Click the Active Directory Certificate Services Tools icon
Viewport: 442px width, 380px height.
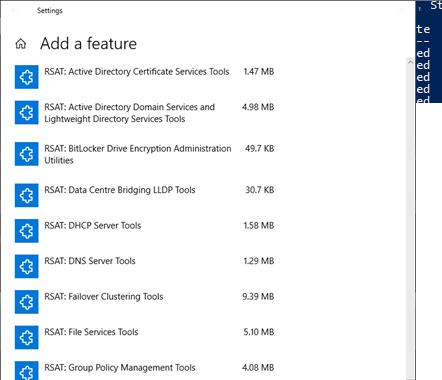tap(27, 77)
